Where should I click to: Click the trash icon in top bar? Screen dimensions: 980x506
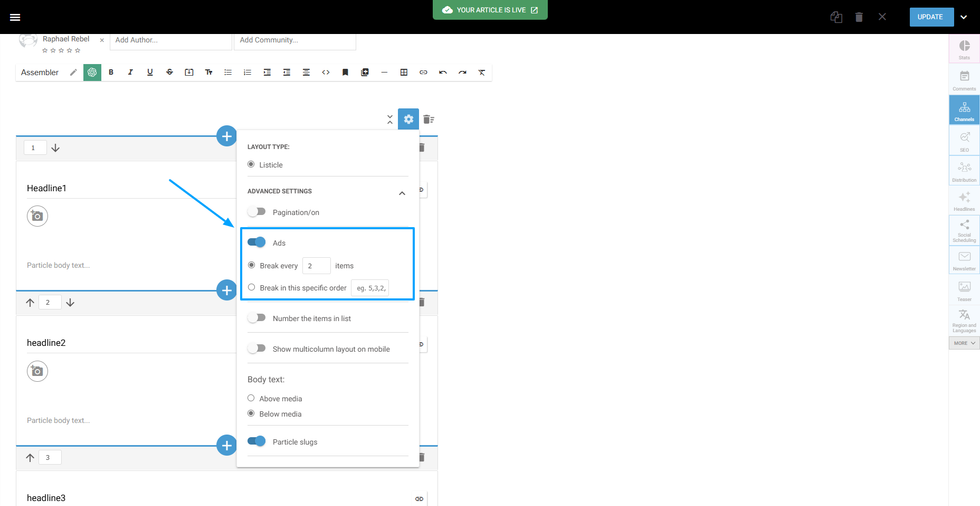(x=859, y=17)
